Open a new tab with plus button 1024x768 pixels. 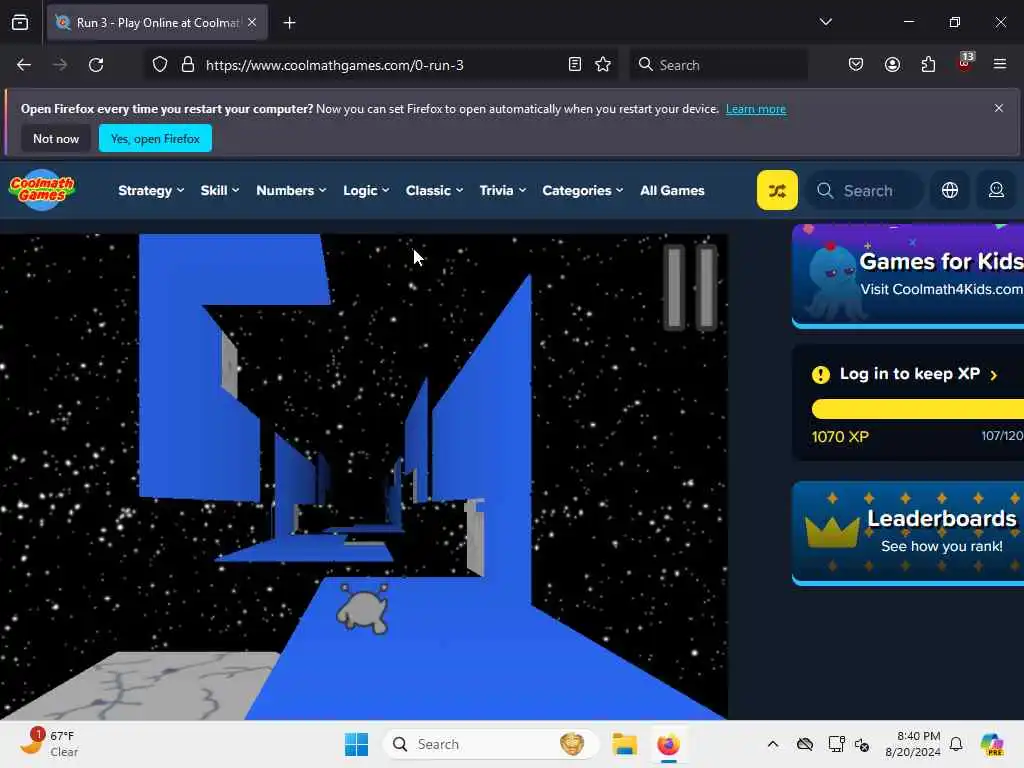pyautogui.click(x=289, y=23)
